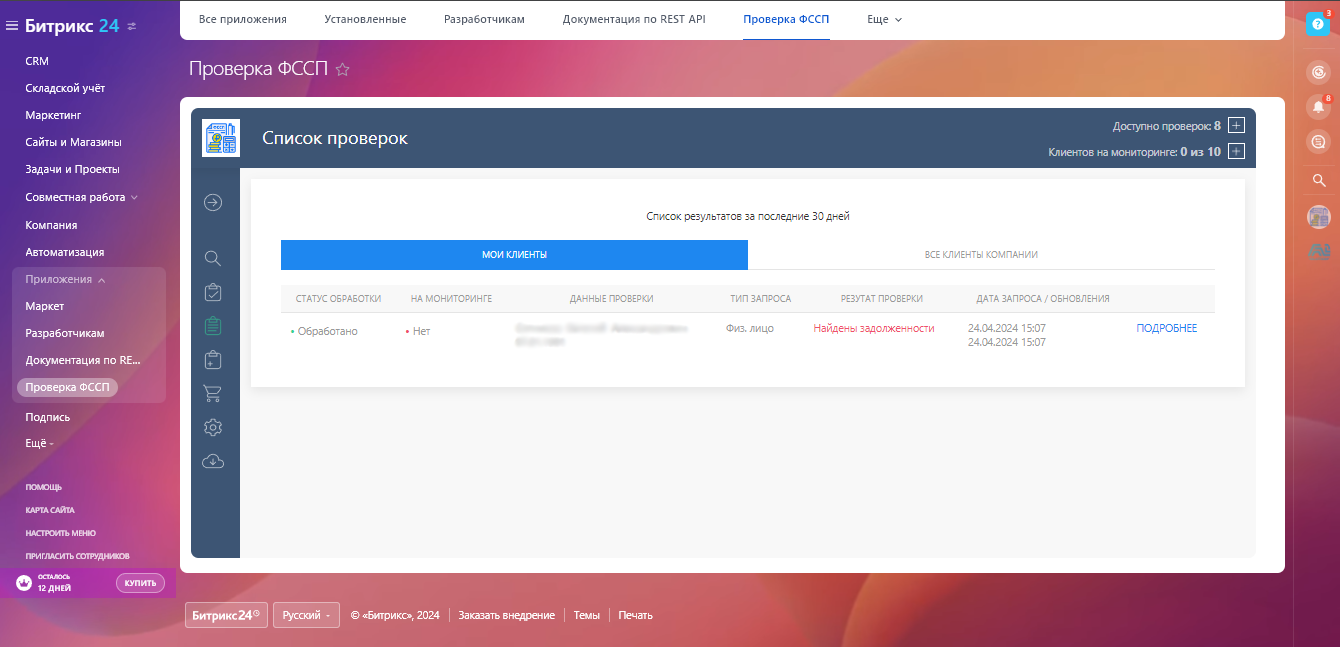Click the magnifier icon in dark app sidebar

pos(212,259)
